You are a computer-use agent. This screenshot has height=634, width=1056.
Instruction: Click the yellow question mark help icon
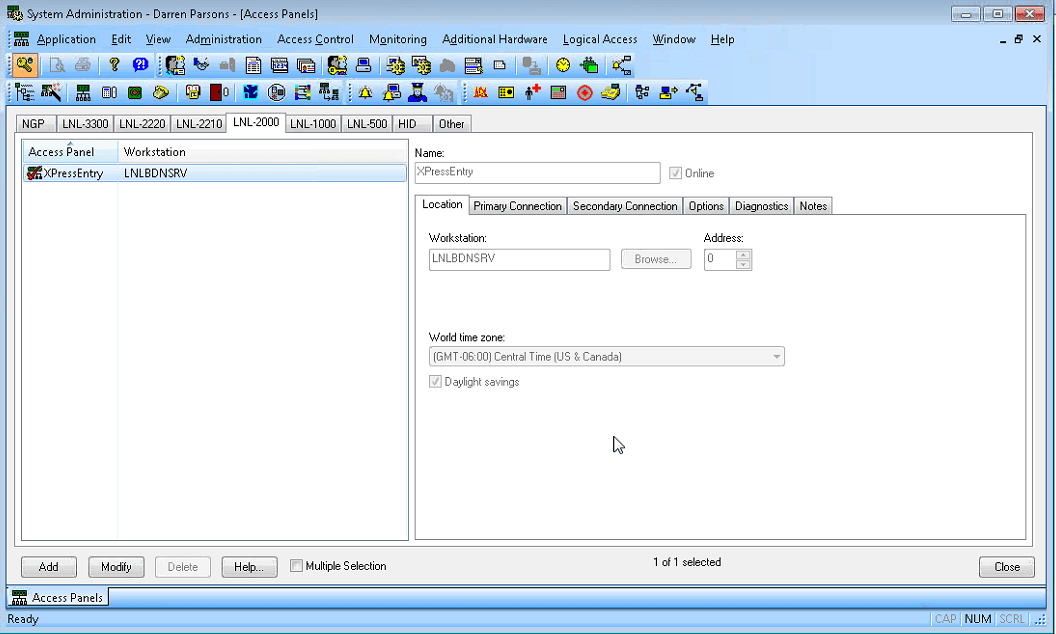(114, 65)
